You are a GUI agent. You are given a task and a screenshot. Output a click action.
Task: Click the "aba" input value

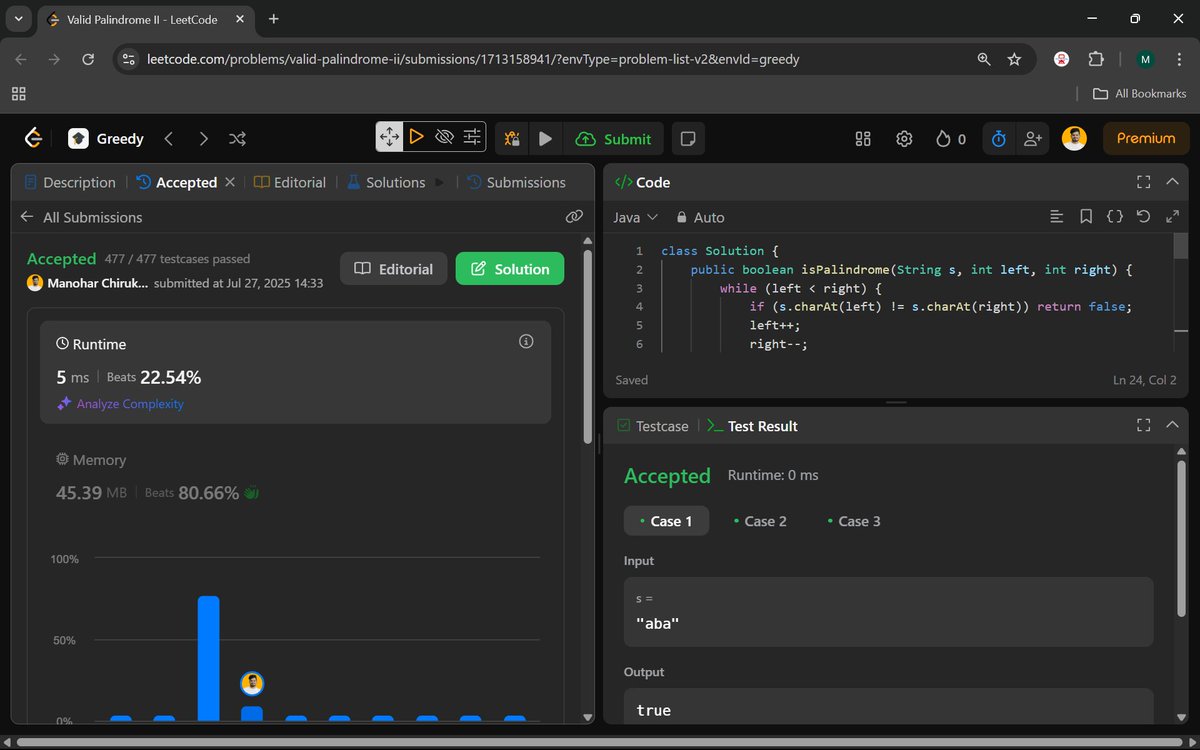658,622
